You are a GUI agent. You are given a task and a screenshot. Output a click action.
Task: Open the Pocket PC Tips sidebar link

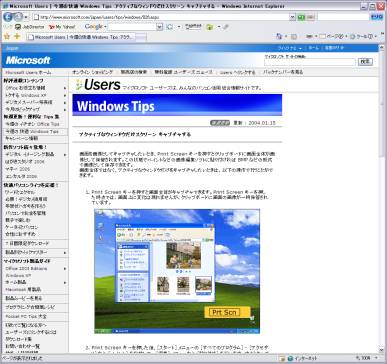click(26, 316)
